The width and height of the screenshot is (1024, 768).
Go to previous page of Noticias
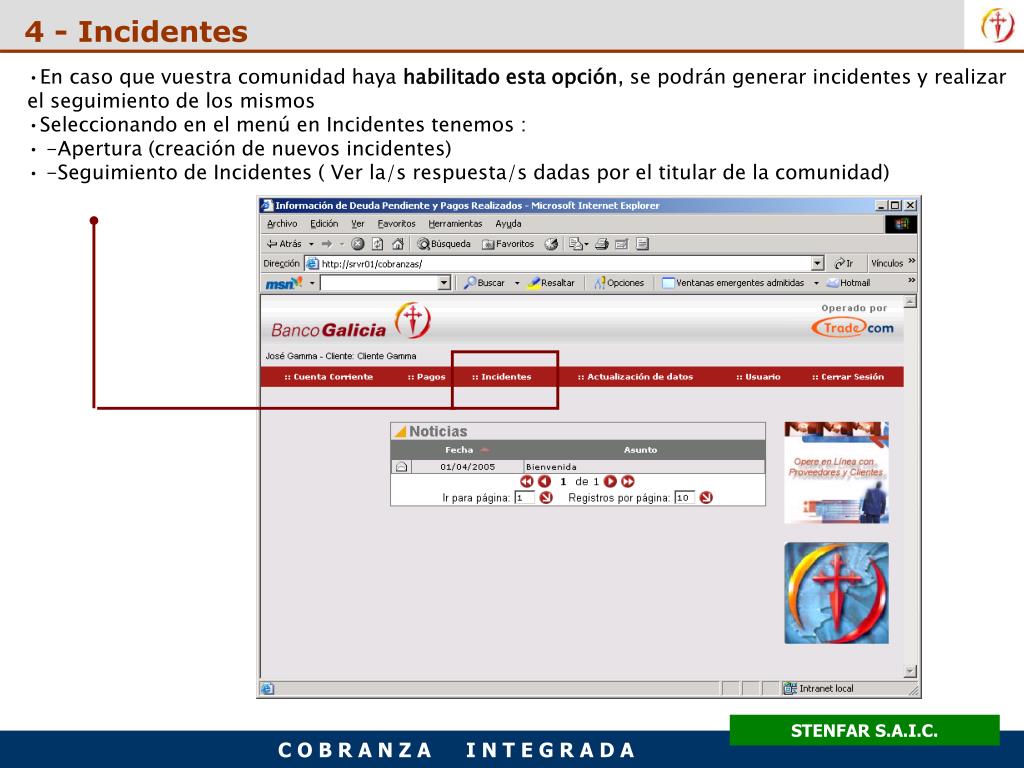[x=545, y=481]
